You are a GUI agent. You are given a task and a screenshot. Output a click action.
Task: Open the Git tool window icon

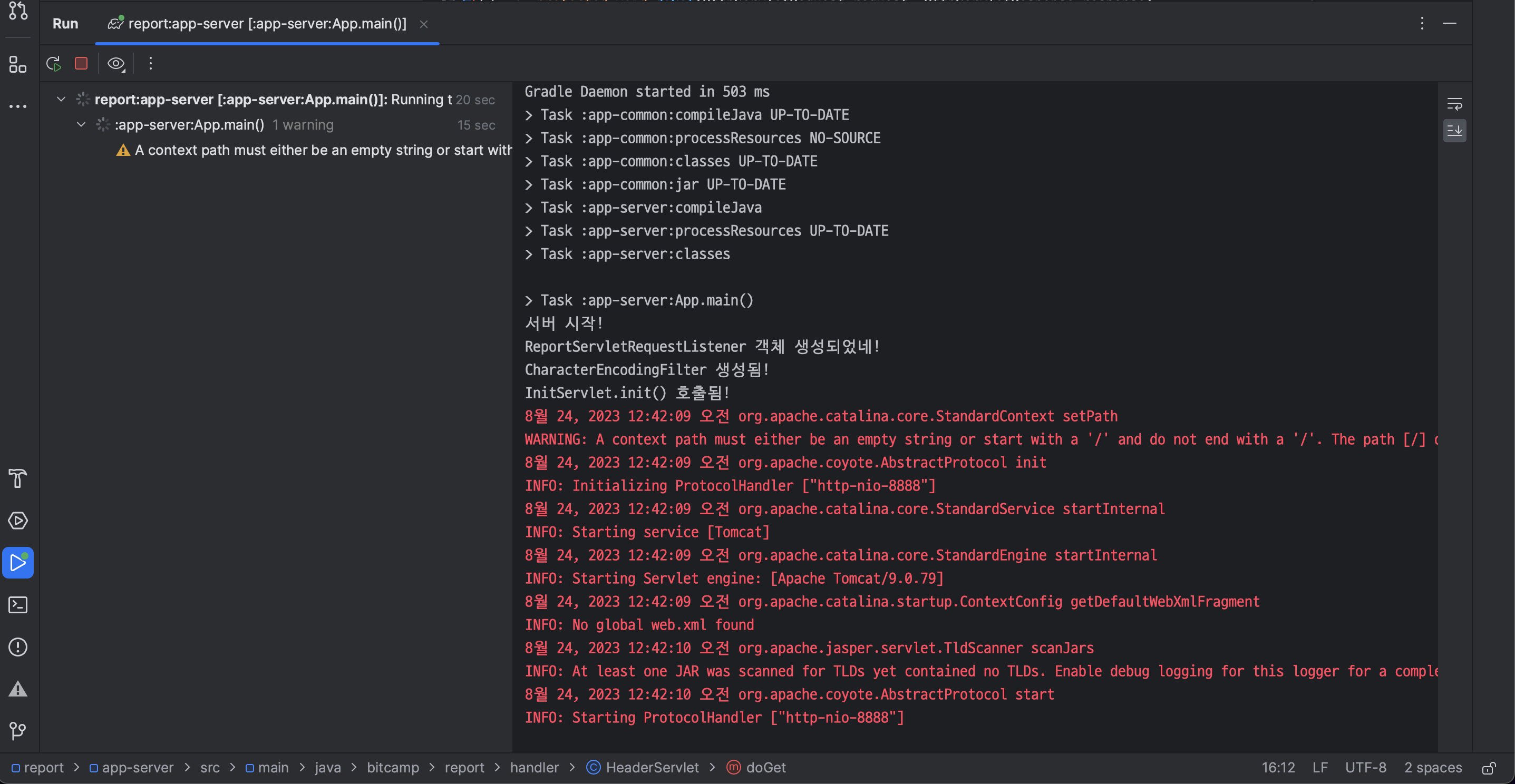[17, 731]
